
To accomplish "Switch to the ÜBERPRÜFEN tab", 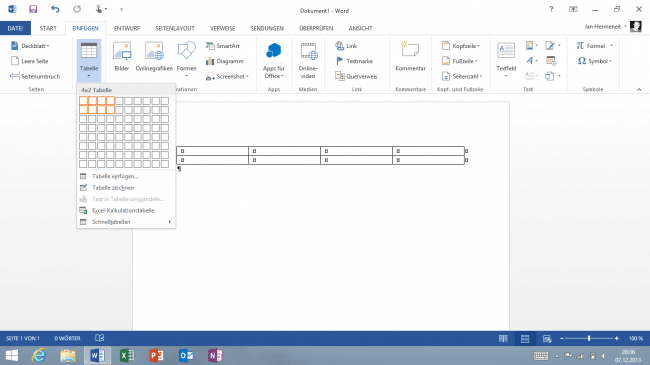I will tap(316, 28).
